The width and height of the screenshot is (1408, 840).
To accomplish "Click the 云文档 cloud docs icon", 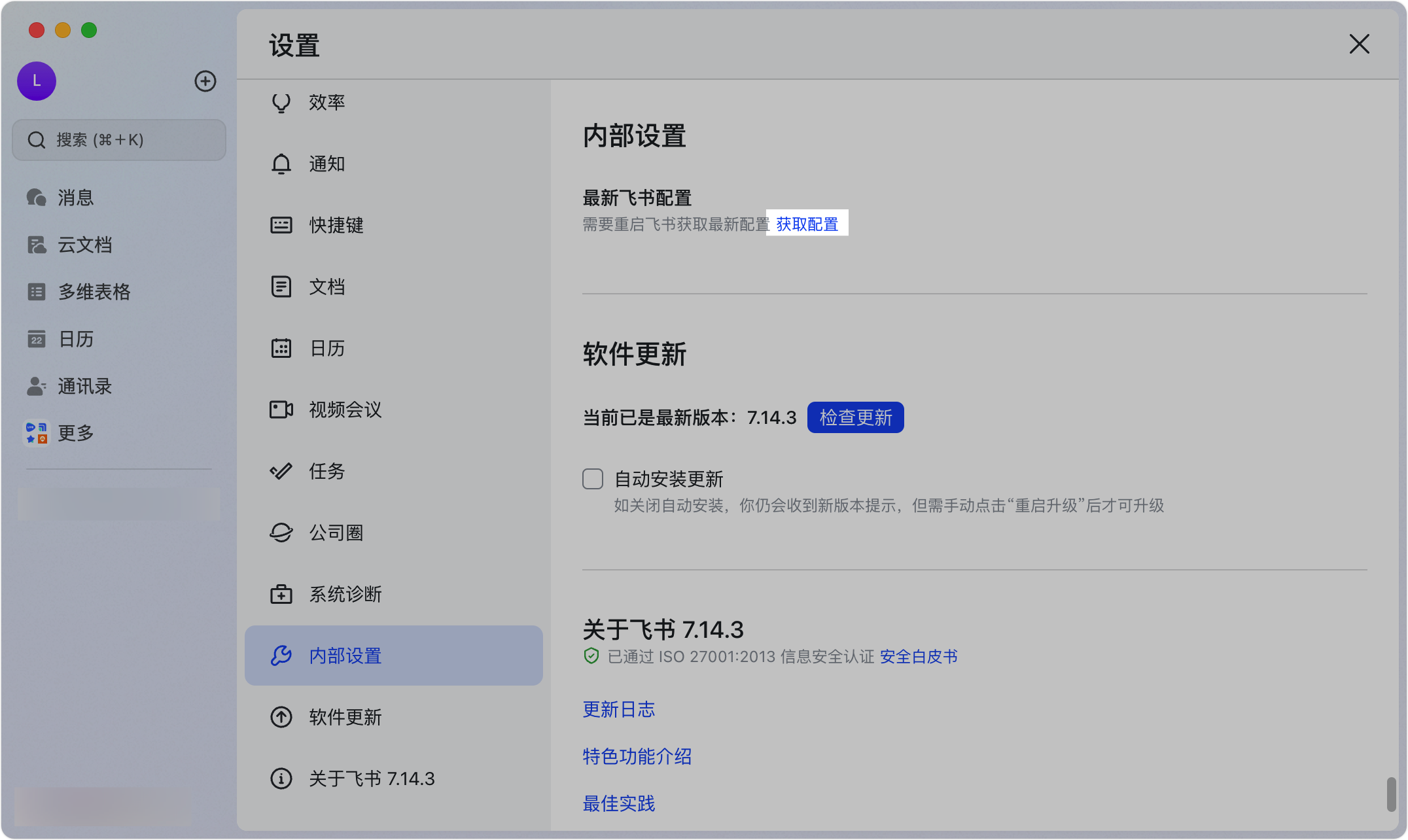I will point(37,245).
